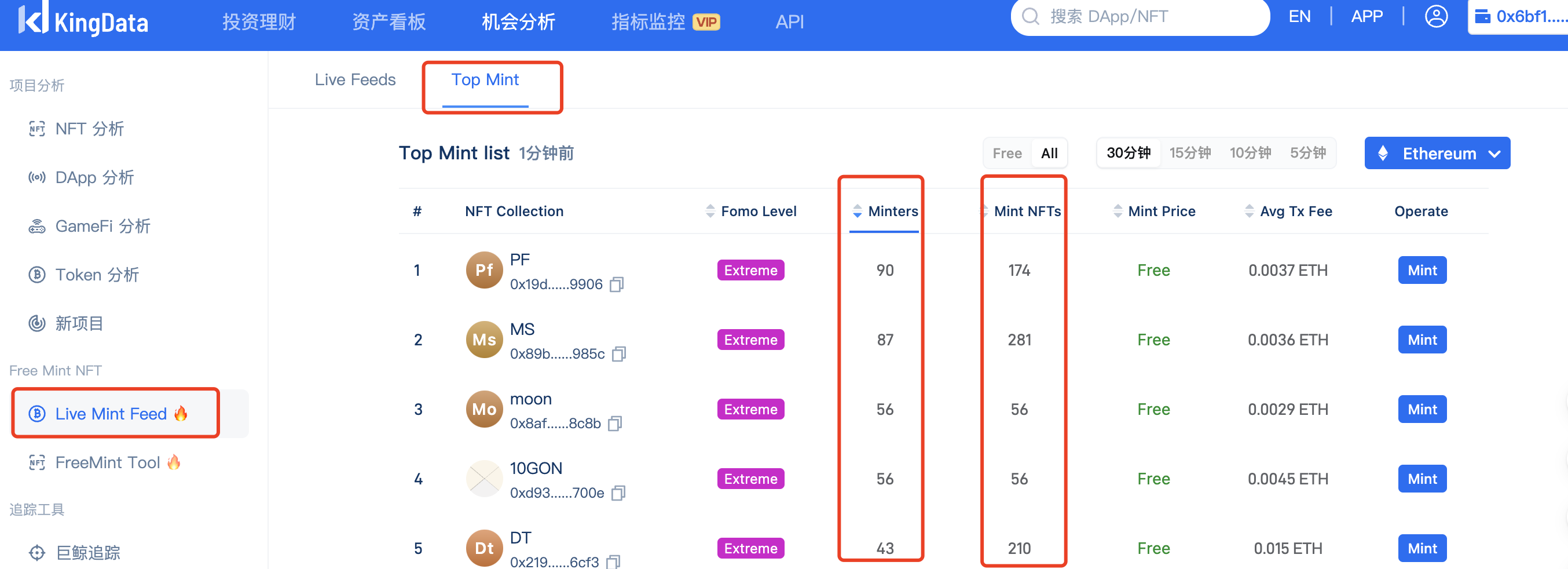Open the API nav item
The width and height of the screenshot is (1568, 569).
click(x=789, y=22)
